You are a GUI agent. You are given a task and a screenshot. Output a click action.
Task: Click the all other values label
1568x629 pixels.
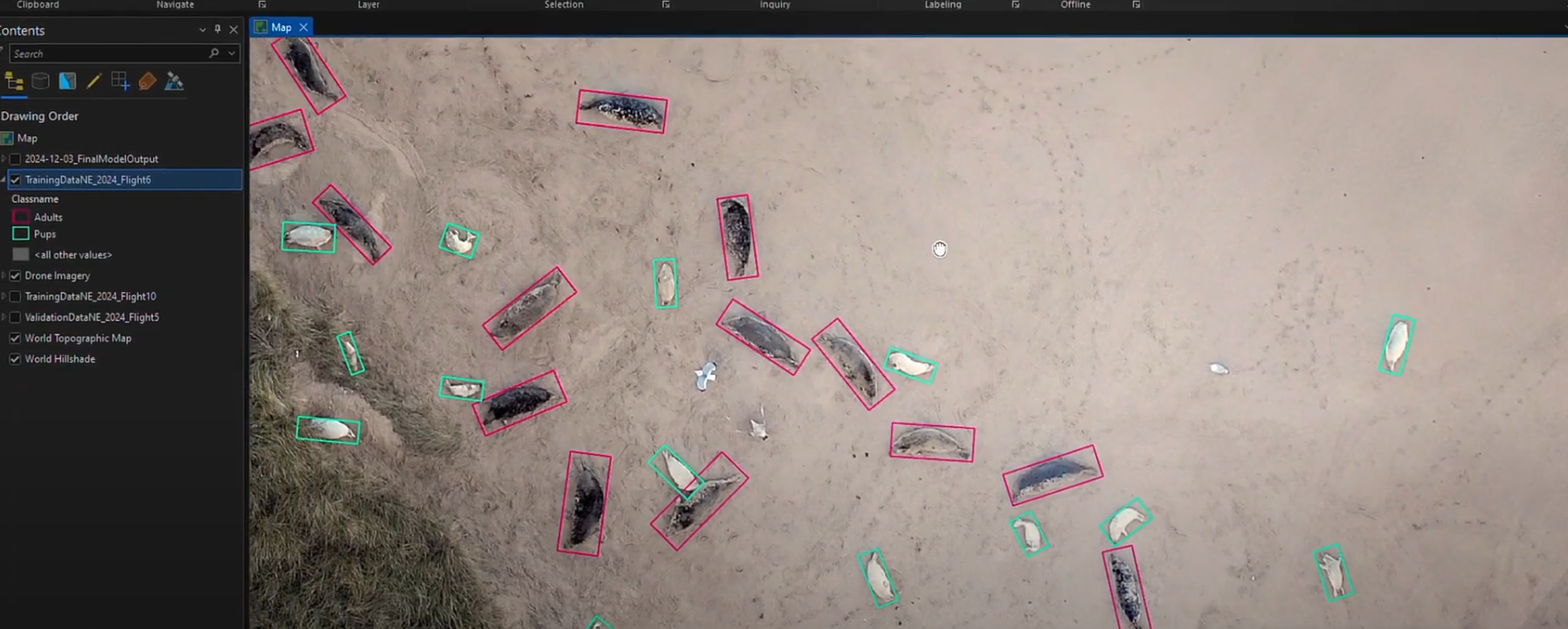pos(73,255)
